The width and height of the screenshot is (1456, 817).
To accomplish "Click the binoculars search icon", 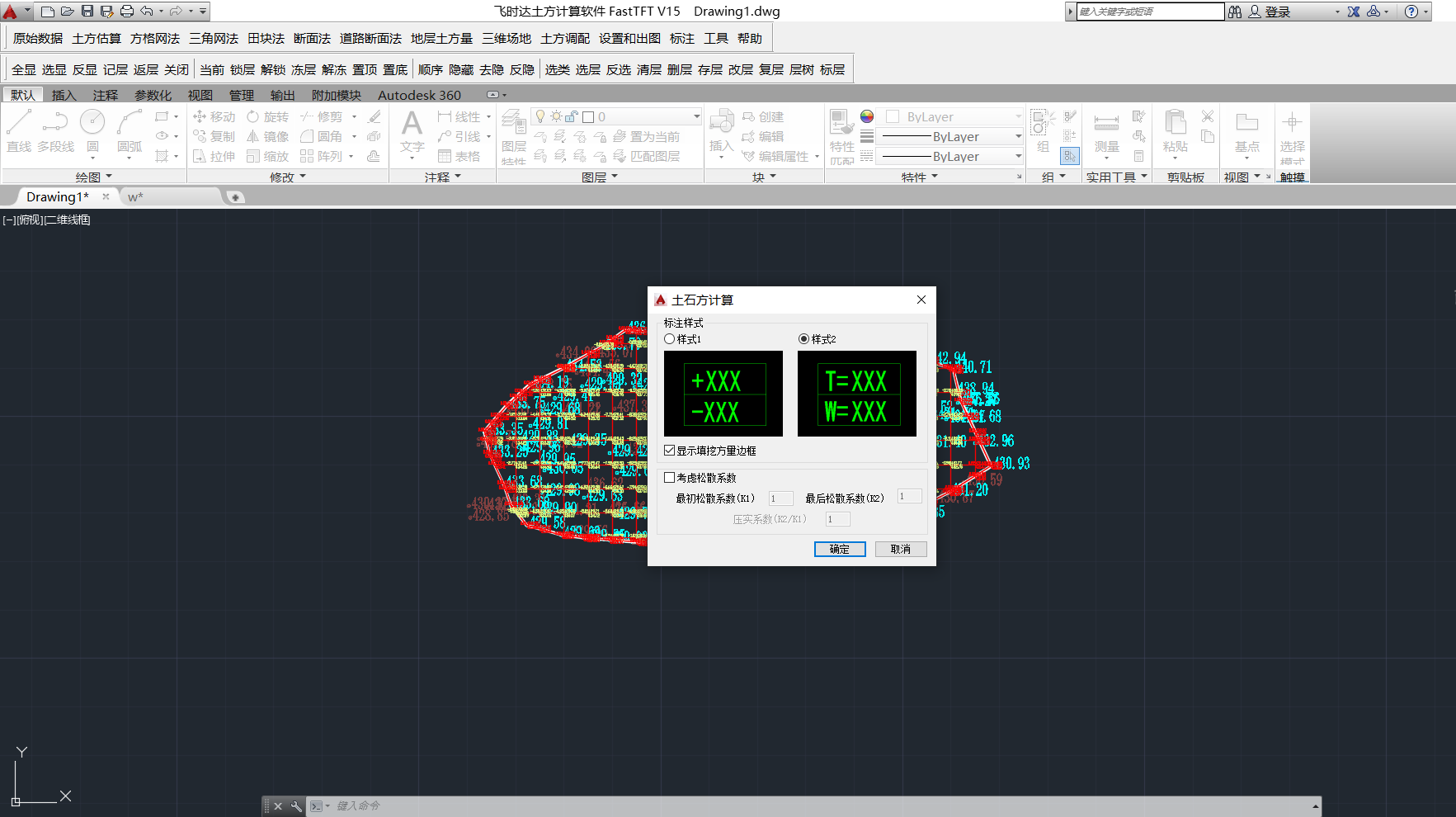I will (1235, 12).
